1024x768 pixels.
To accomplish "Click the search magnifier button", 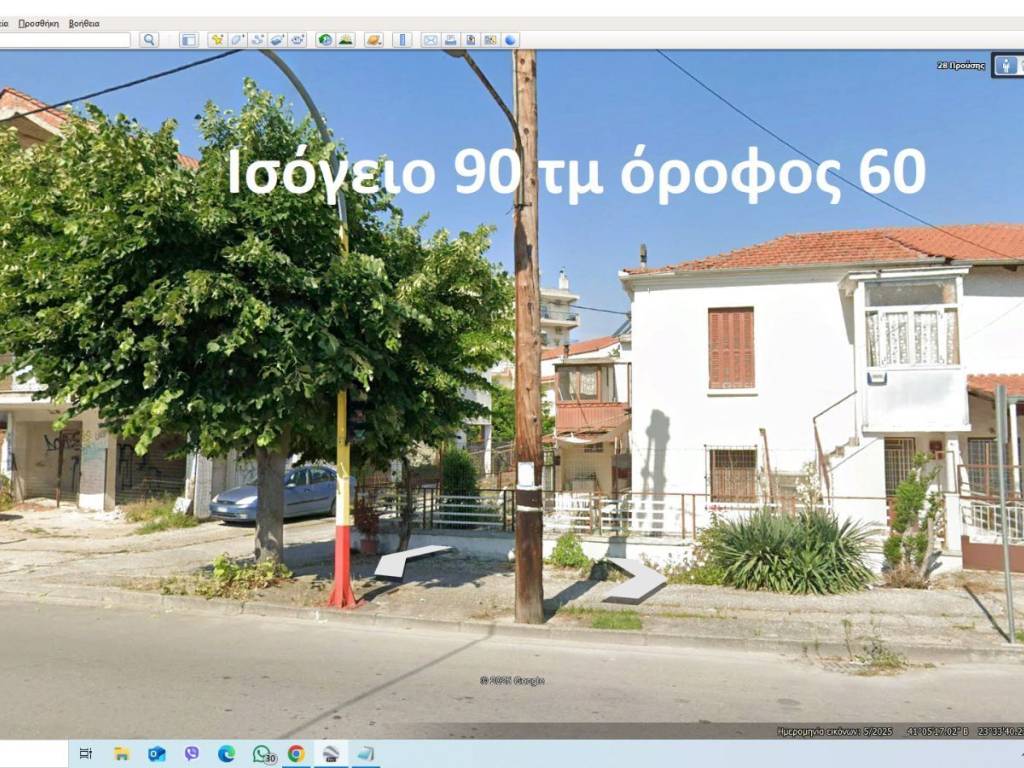I will [x=149, y=40].
